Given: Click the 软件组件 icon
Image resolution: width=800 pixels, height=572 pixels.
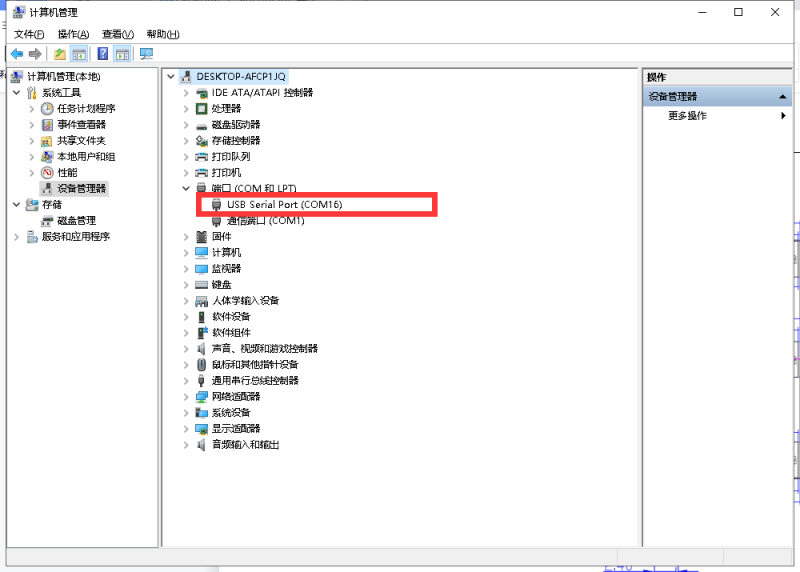Looking at the screenshot, I should pyautogui.click(x=202, y=333).
